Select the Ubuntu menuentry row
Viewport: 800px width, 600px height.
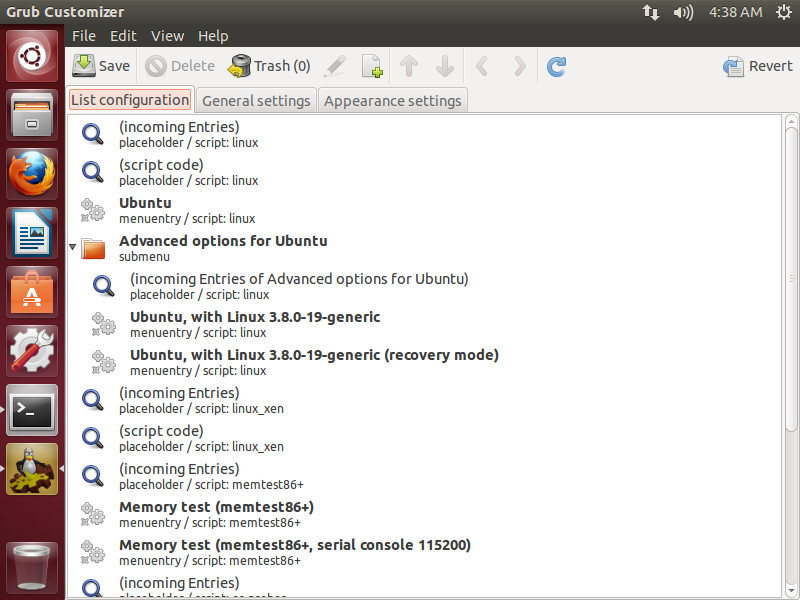point(145,210)
